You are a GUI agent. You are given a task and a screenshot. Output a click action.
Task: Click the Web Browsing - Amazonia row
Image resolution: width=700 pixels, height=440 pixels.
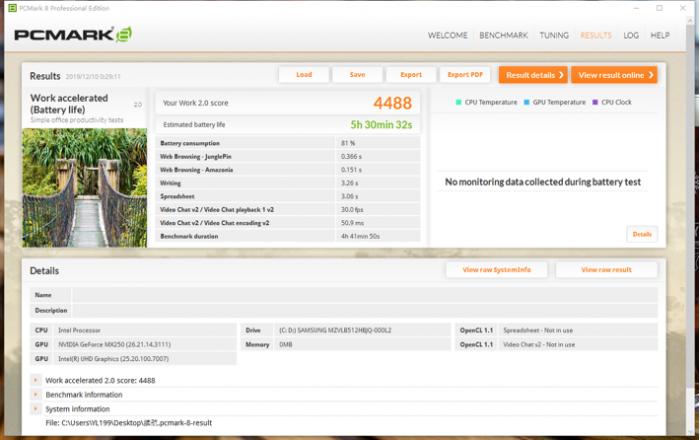[288, 170]
